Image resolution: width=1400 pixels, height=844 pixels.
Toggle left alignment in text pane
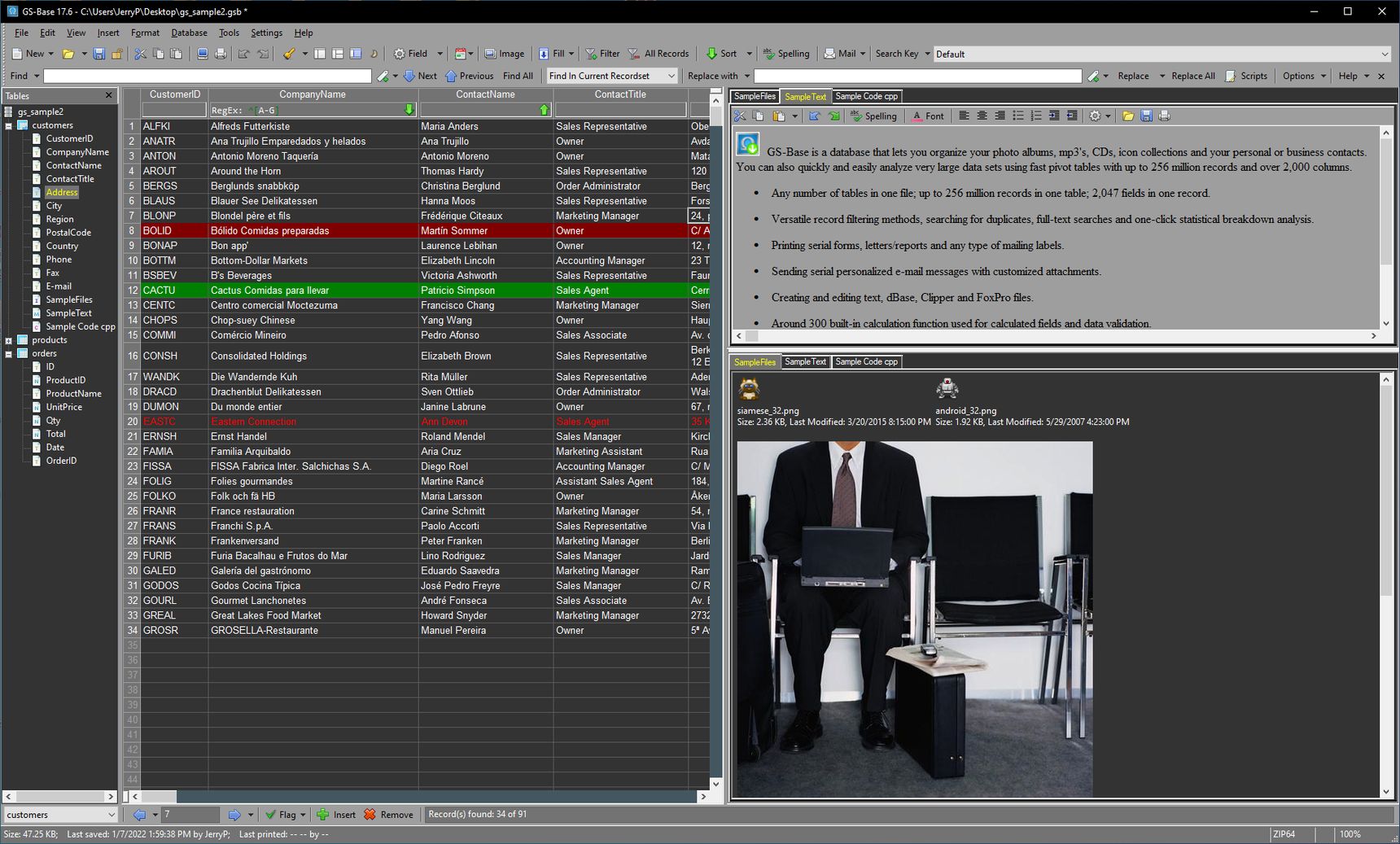click(964, 116)
